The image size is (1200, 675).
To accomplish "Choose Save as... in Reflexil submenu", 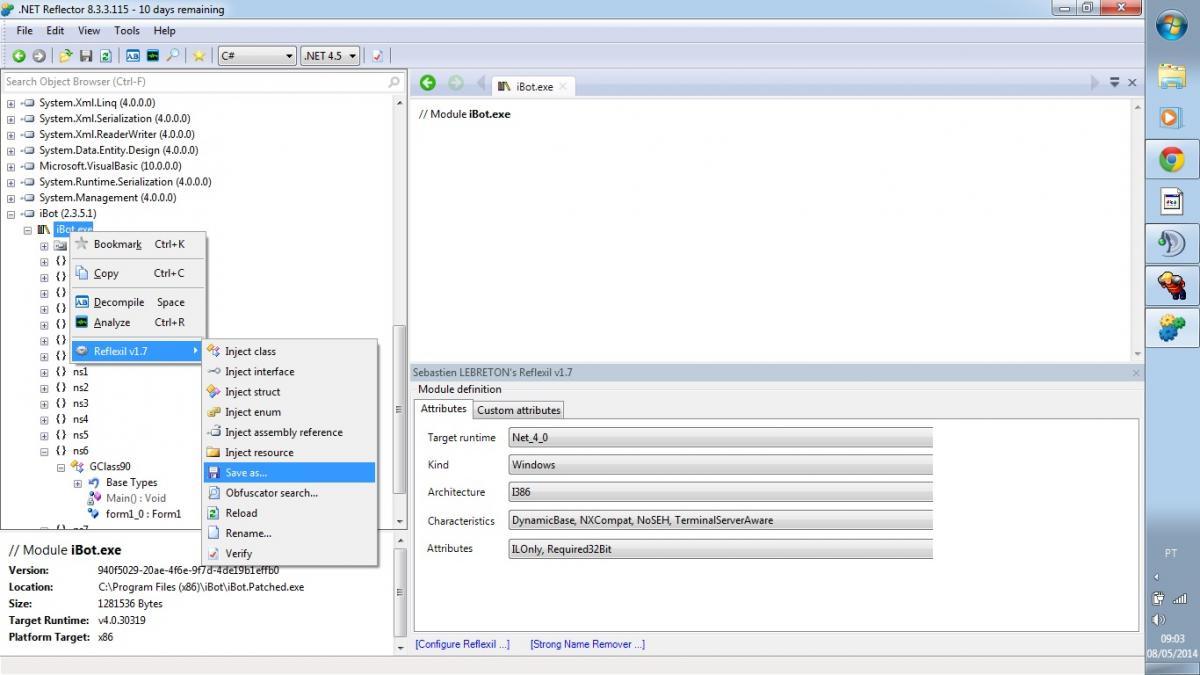I will 290,473.
